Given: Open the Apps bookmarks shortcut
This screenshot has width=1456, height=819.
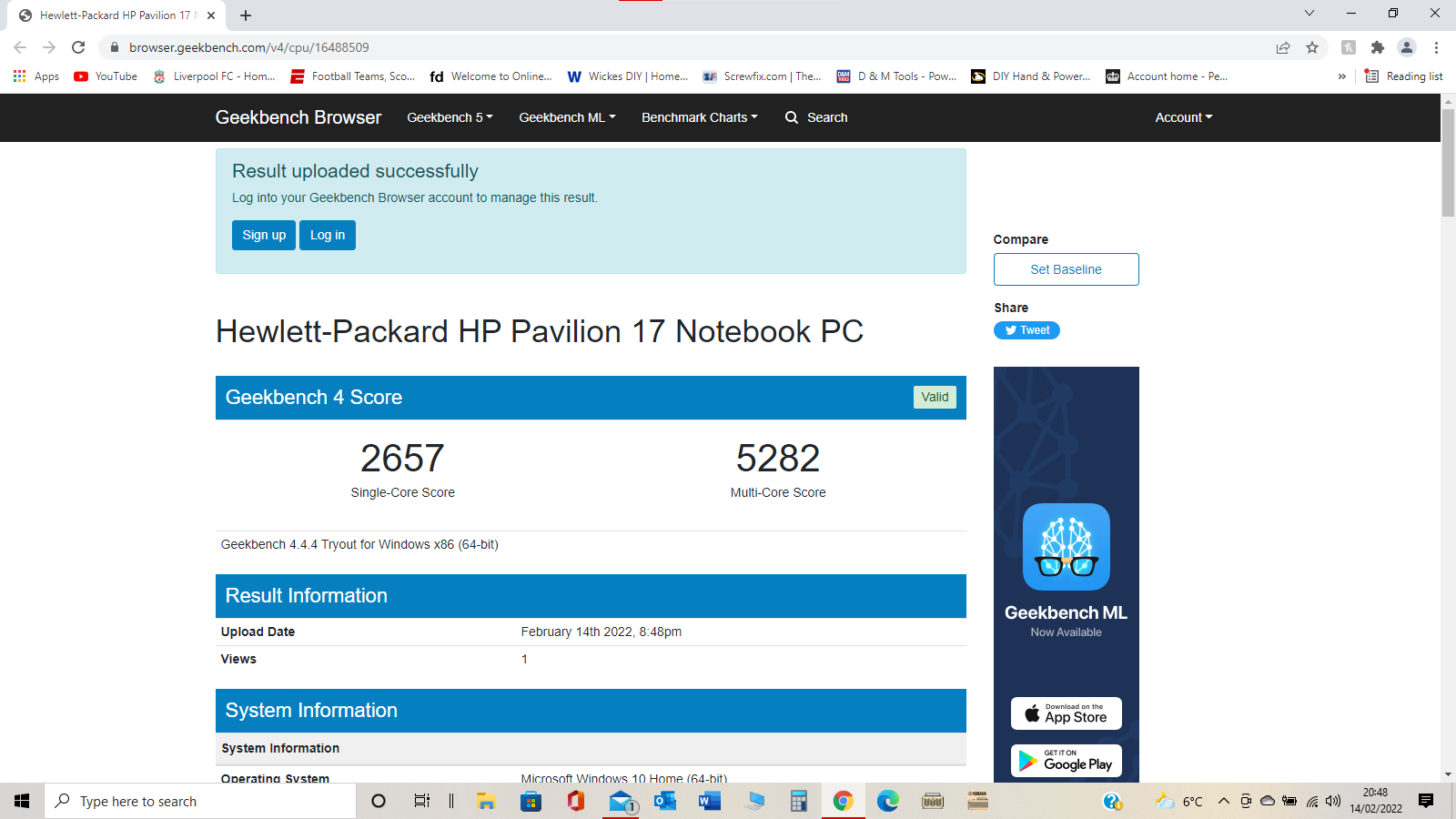Looking at the screenshot, I should (36, 76).
